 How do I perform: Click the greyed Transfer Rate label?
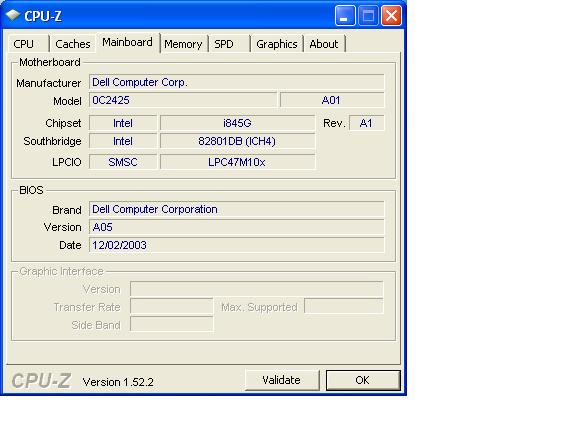(x=87, y=307)
